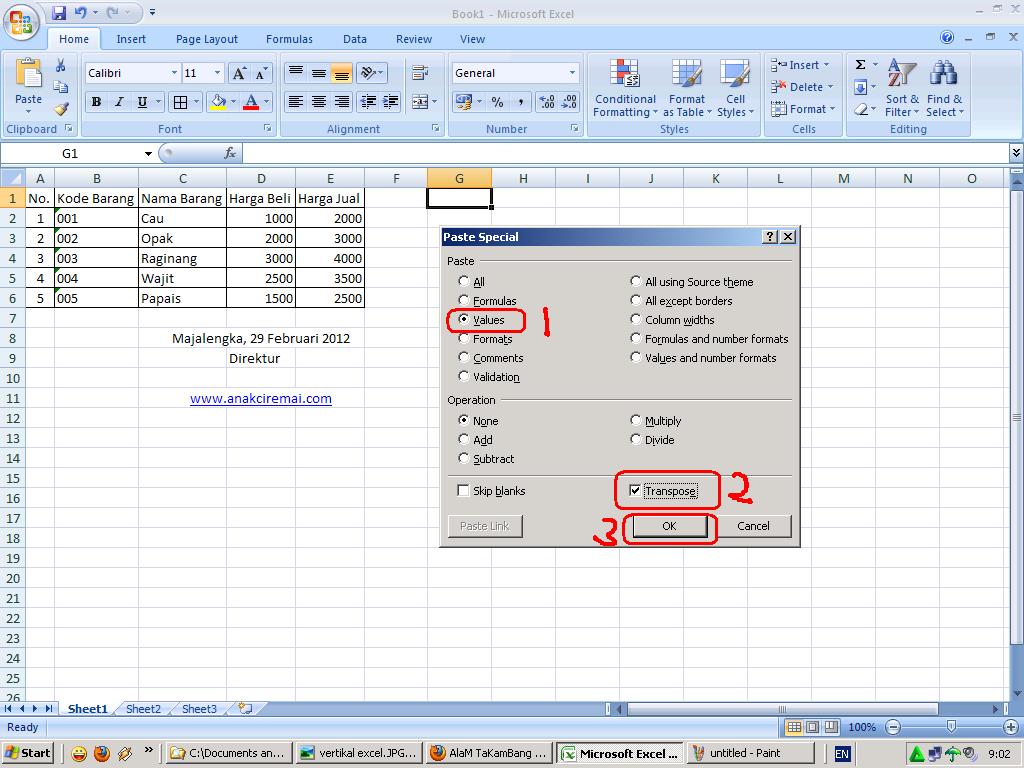The image size is (1024, 768).
Task: Click the Align Text Left icon
Action: (x=296, y=102)
